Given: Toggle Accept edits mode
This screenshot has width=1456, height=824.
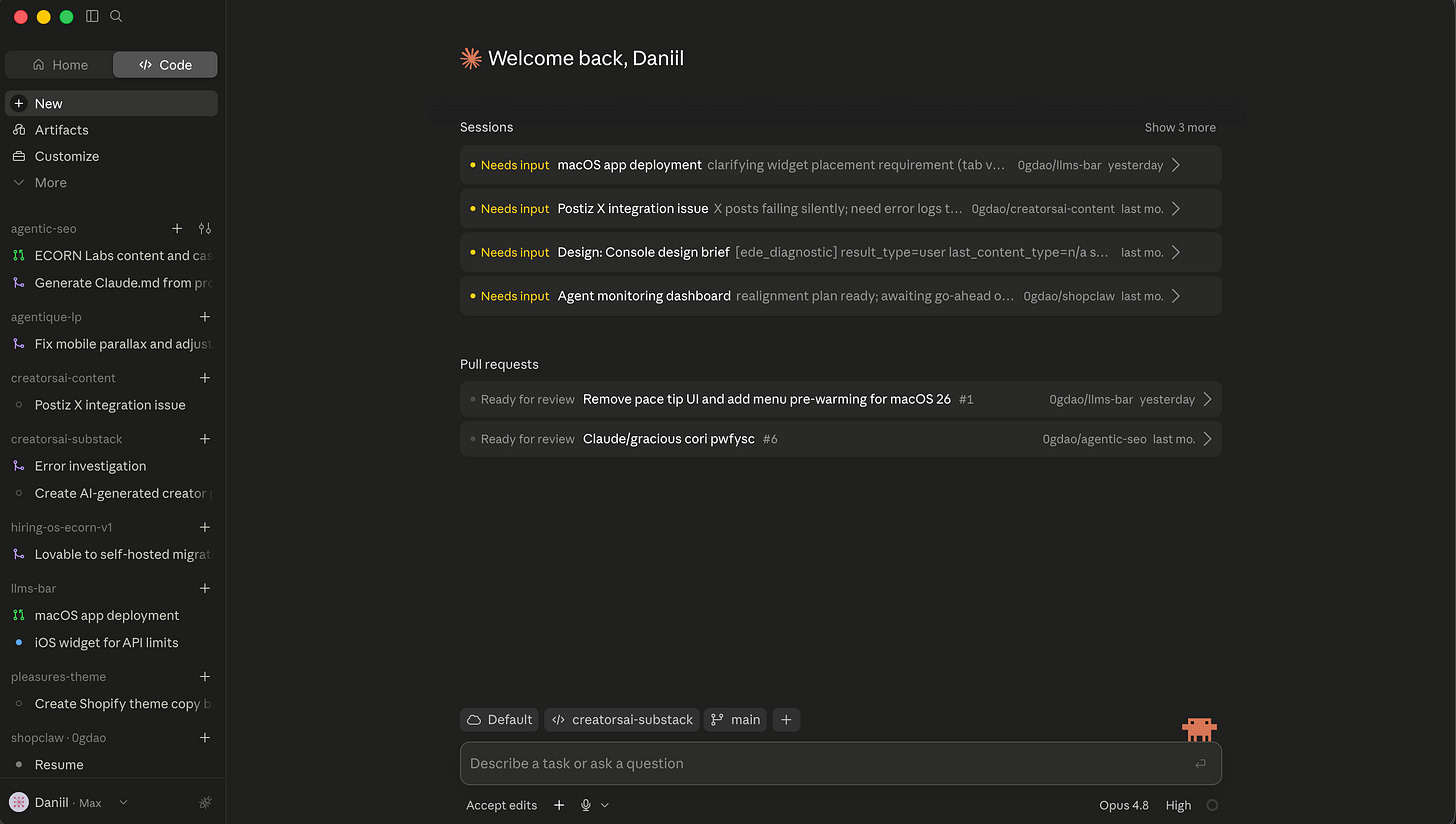Looking at the screenshot, I should tap(501, 805).
